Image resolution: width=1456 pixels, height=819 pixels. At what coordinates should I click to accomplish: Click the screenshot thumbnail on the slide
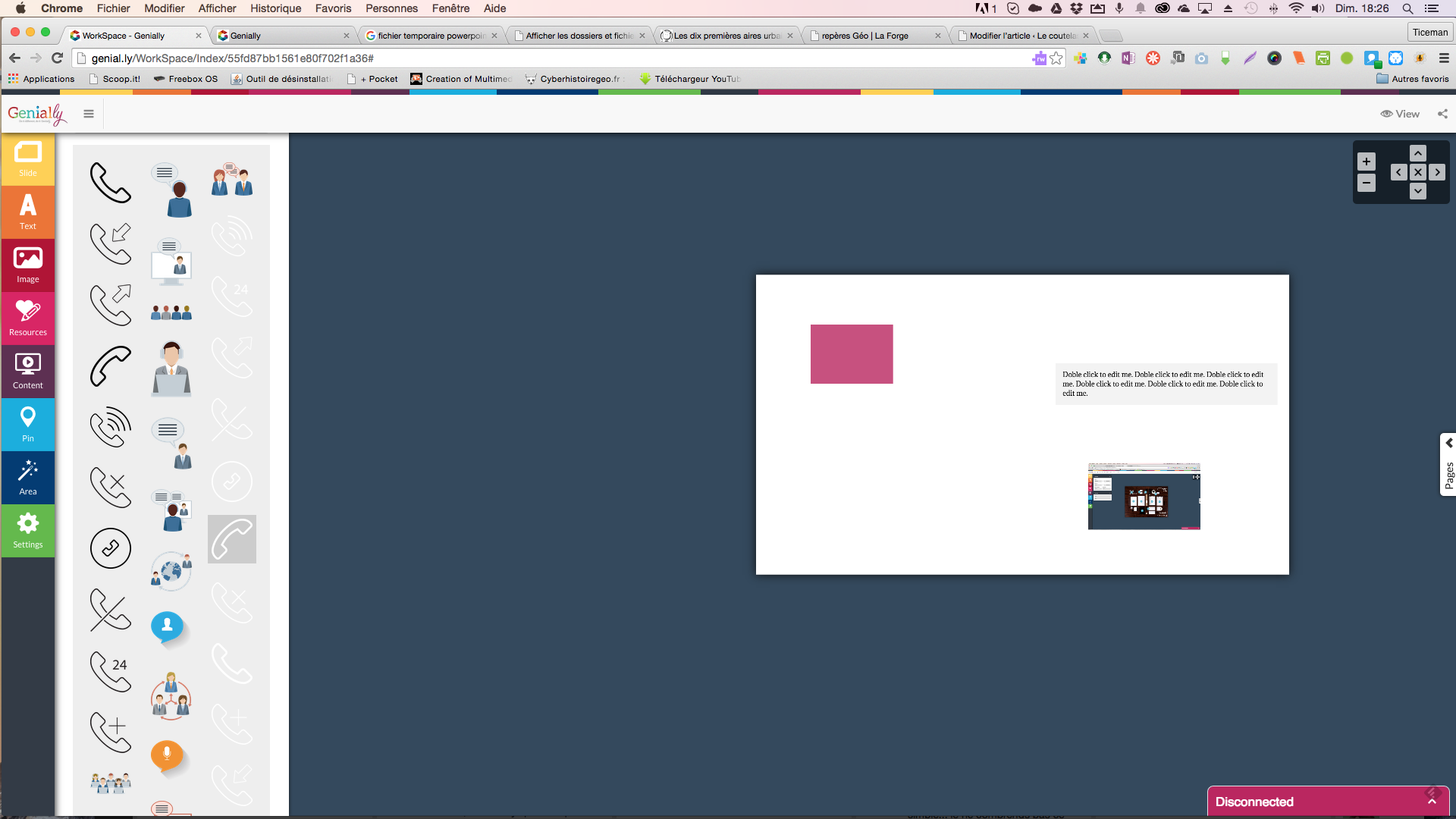click(1144, 496)
